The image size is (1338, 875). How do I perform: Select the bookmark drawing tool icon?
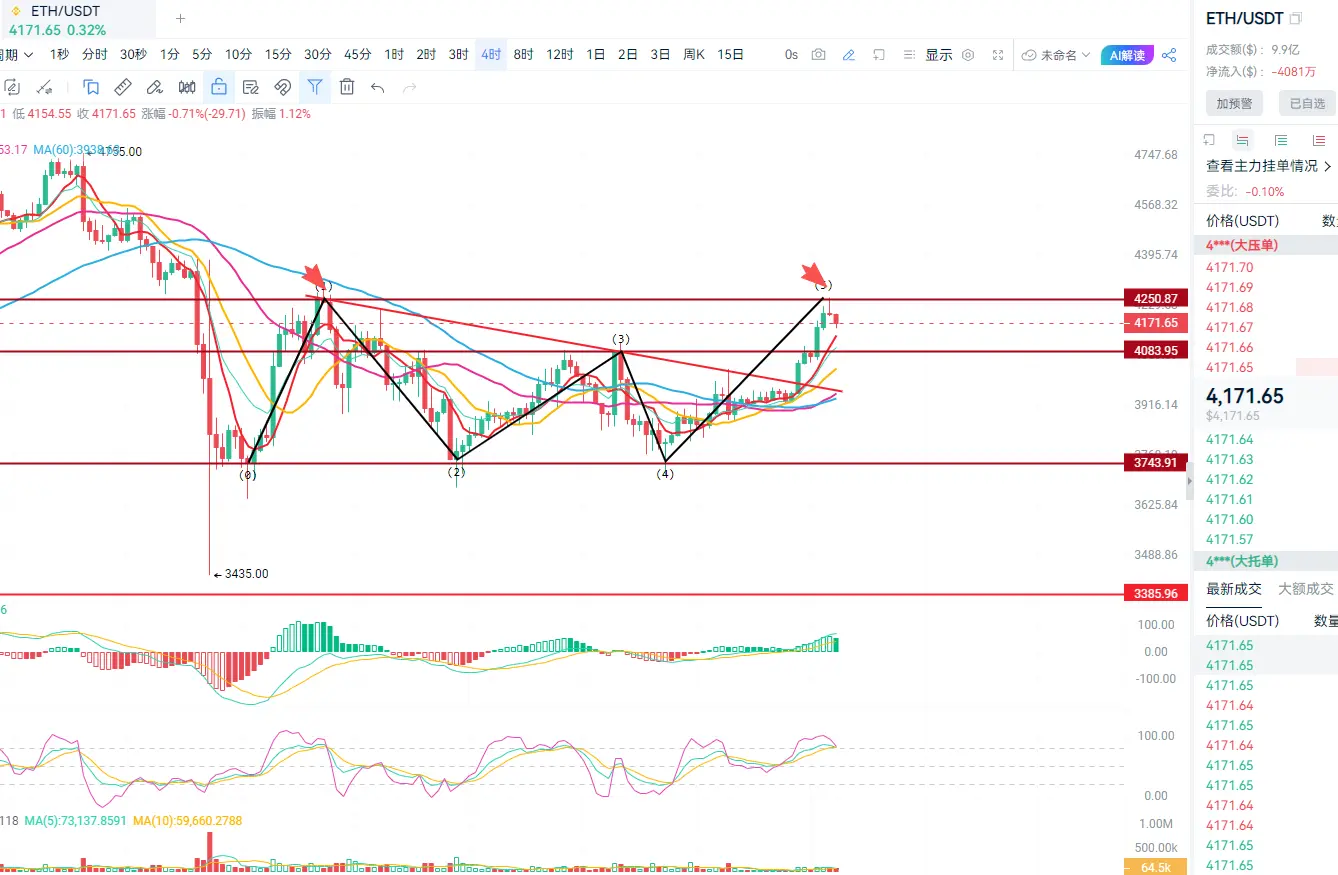[x=91, y=87]
